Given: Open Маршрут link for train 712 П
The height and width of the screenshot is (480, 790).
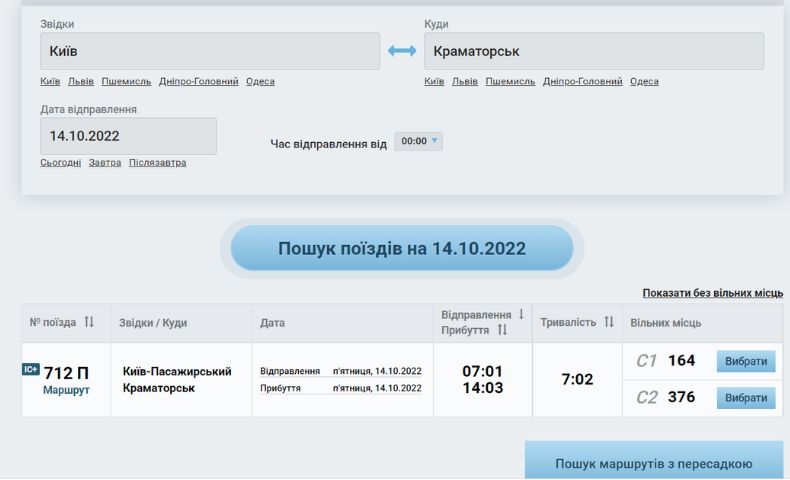Looking at the screenshot, I should click(x=66, y=391).
